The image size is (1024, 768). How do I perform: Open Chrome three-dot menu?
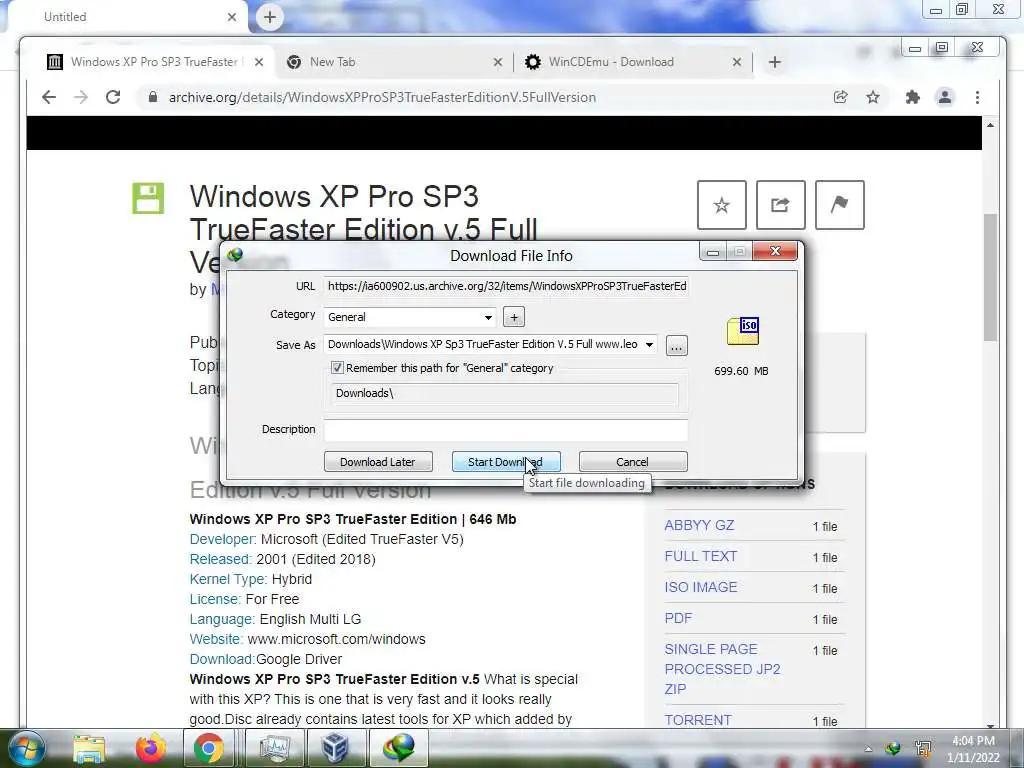click(978, 97)
